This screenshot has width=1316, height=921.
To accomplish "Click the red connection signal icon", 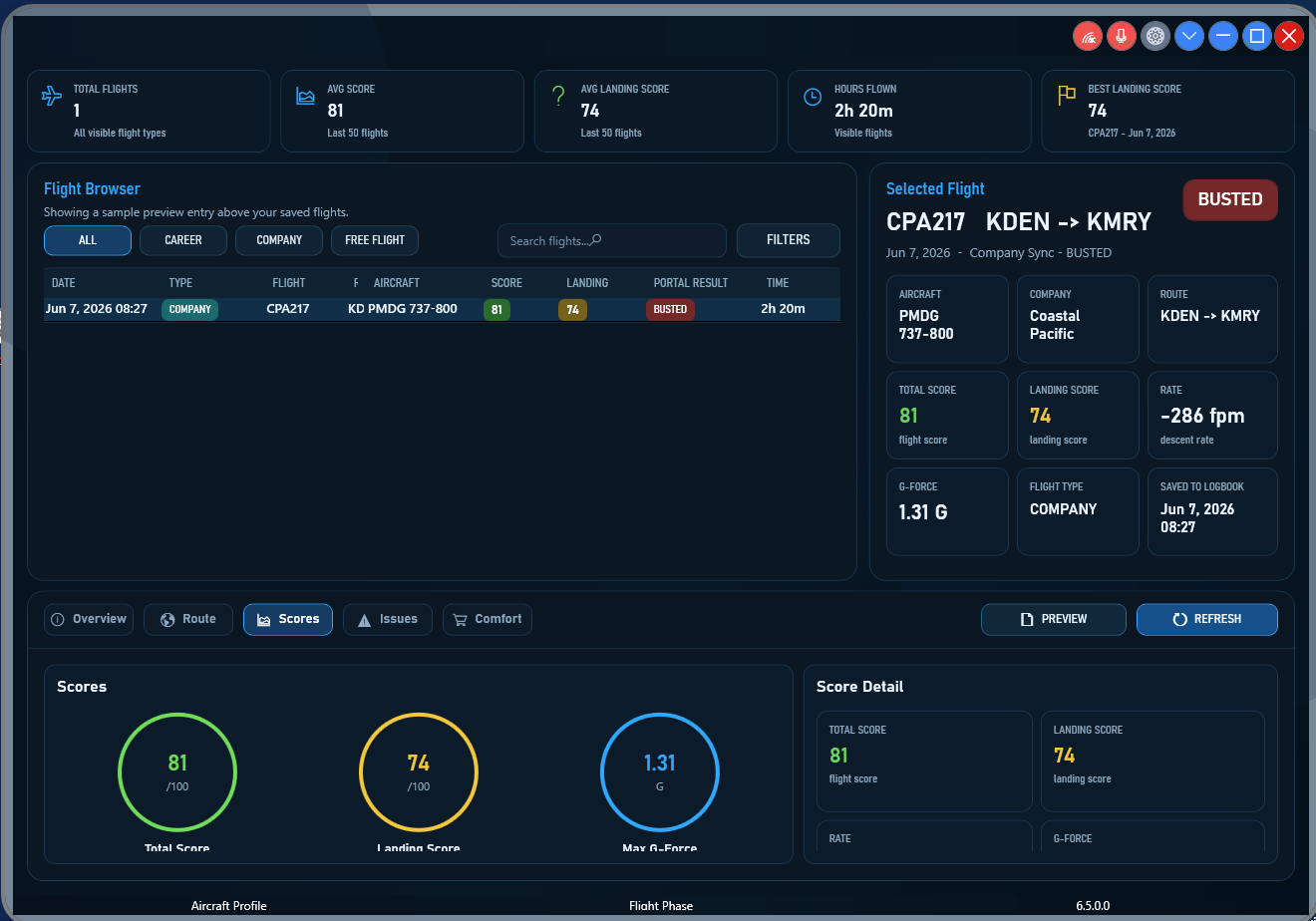I will (1088, 37).
